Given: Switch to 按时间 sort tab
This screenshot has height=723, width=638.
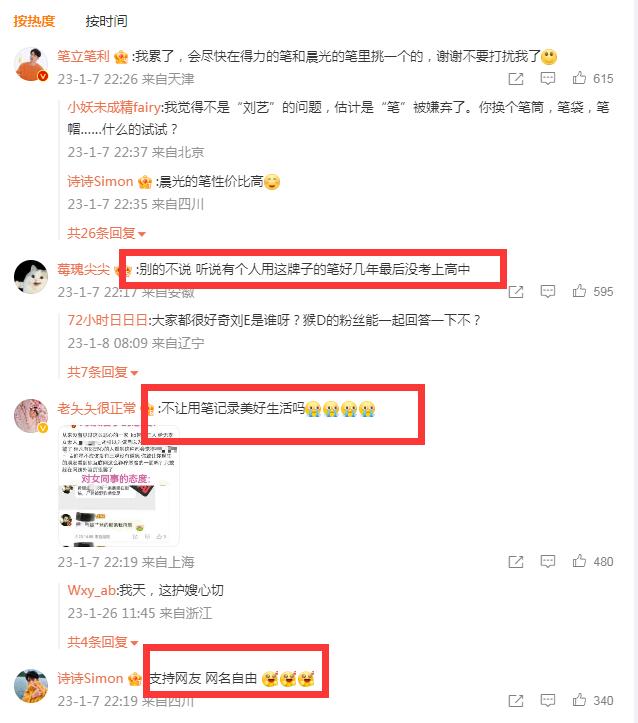Looking at the screenshot, I should tap(106, 21).
